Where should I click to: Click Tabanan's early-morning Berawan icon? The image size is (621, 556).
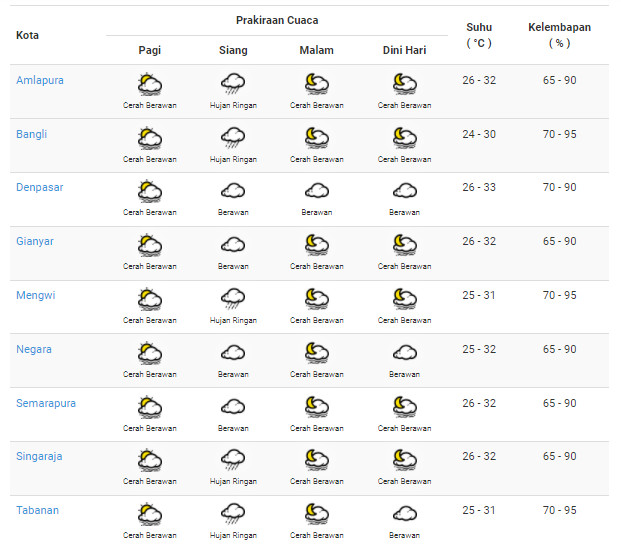(404, 514)
